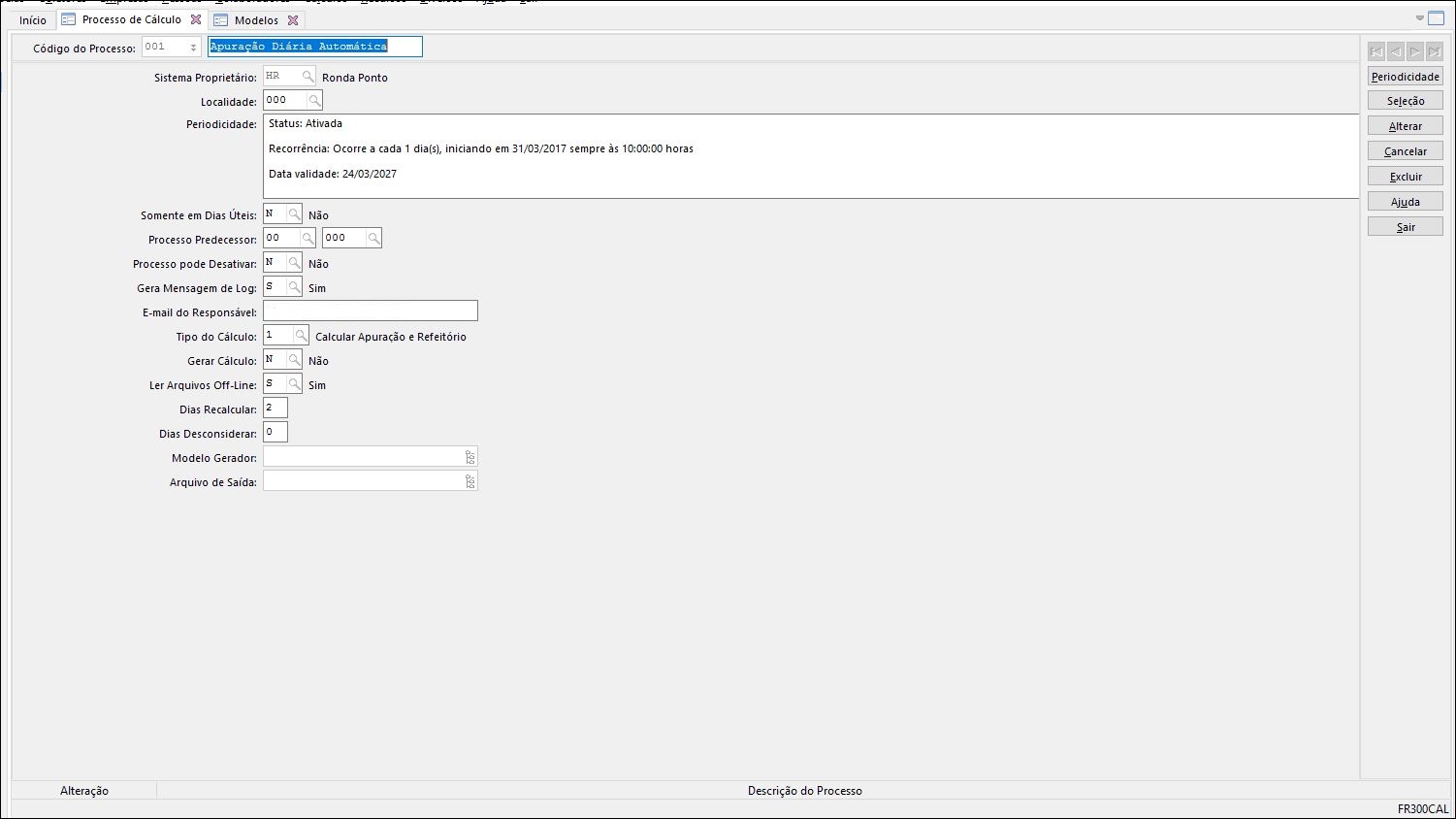1456x819 pixels.
Task: Click the Tipo do Cálculo search icon
Action: [x=301, y=336]
